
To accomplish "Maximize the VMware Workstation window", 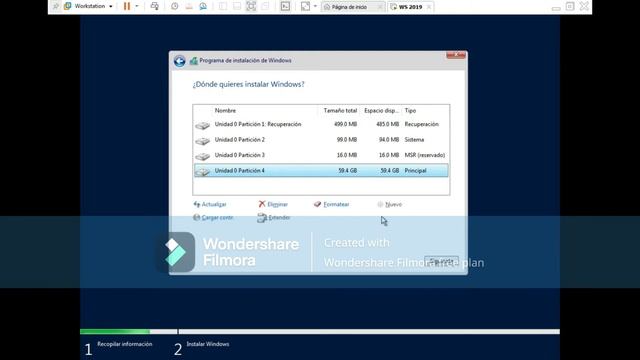I will 570,6.
